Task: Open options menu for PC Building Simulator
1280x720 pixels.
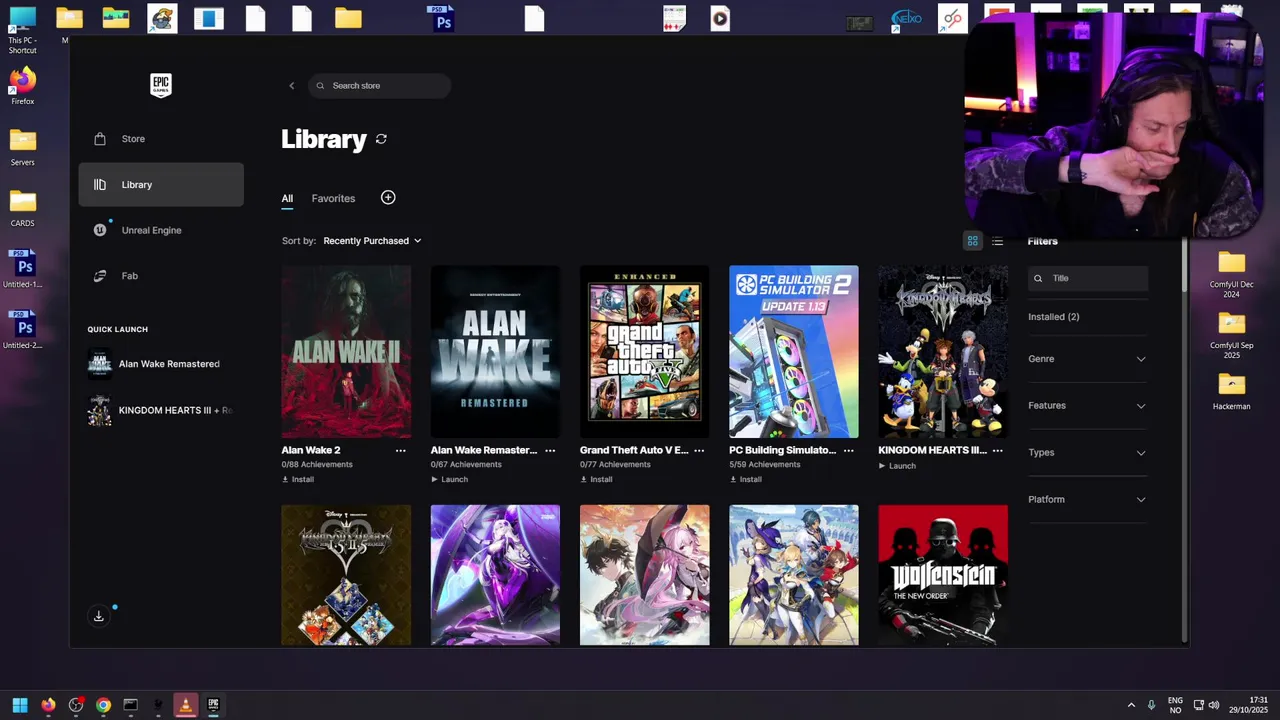Action: click(x=849, y=450)
